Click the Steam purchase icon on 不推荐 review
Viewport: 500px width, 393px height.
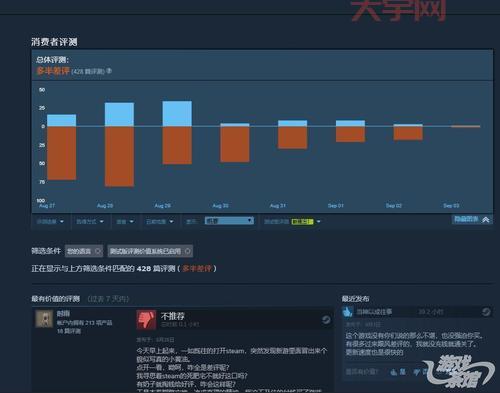point(326,320)
